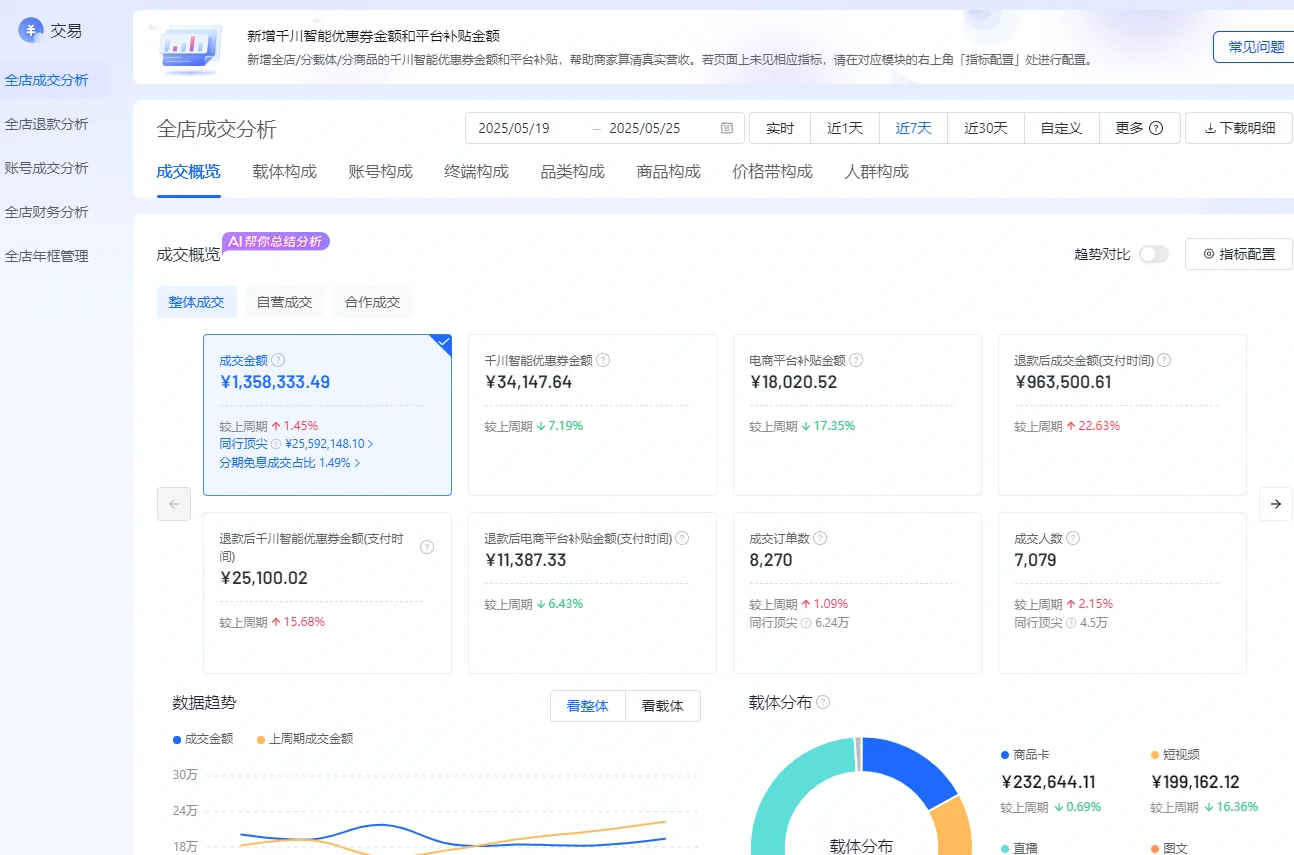Click help icon beside 退款后成交金额(支付时间)
This screenshot has height=855, width=1294.
coord(1164,360)
